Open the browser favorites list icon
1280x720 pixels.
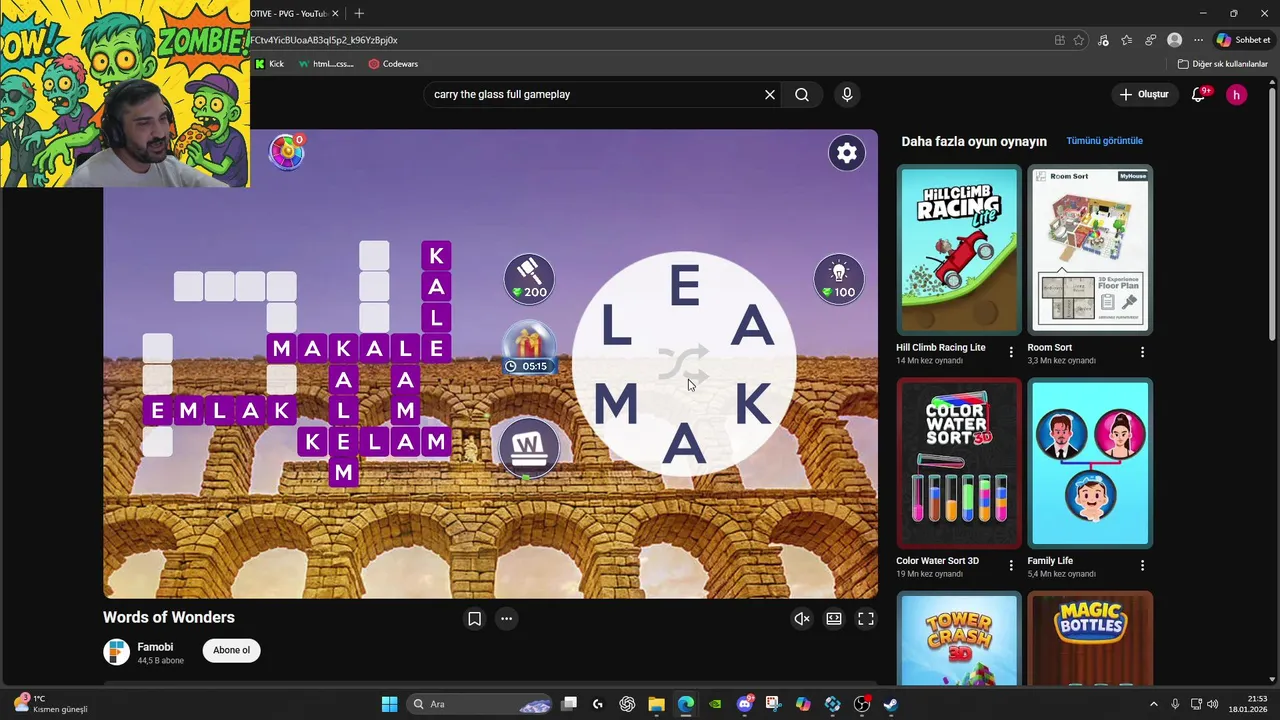click(x=1127, y=40)
